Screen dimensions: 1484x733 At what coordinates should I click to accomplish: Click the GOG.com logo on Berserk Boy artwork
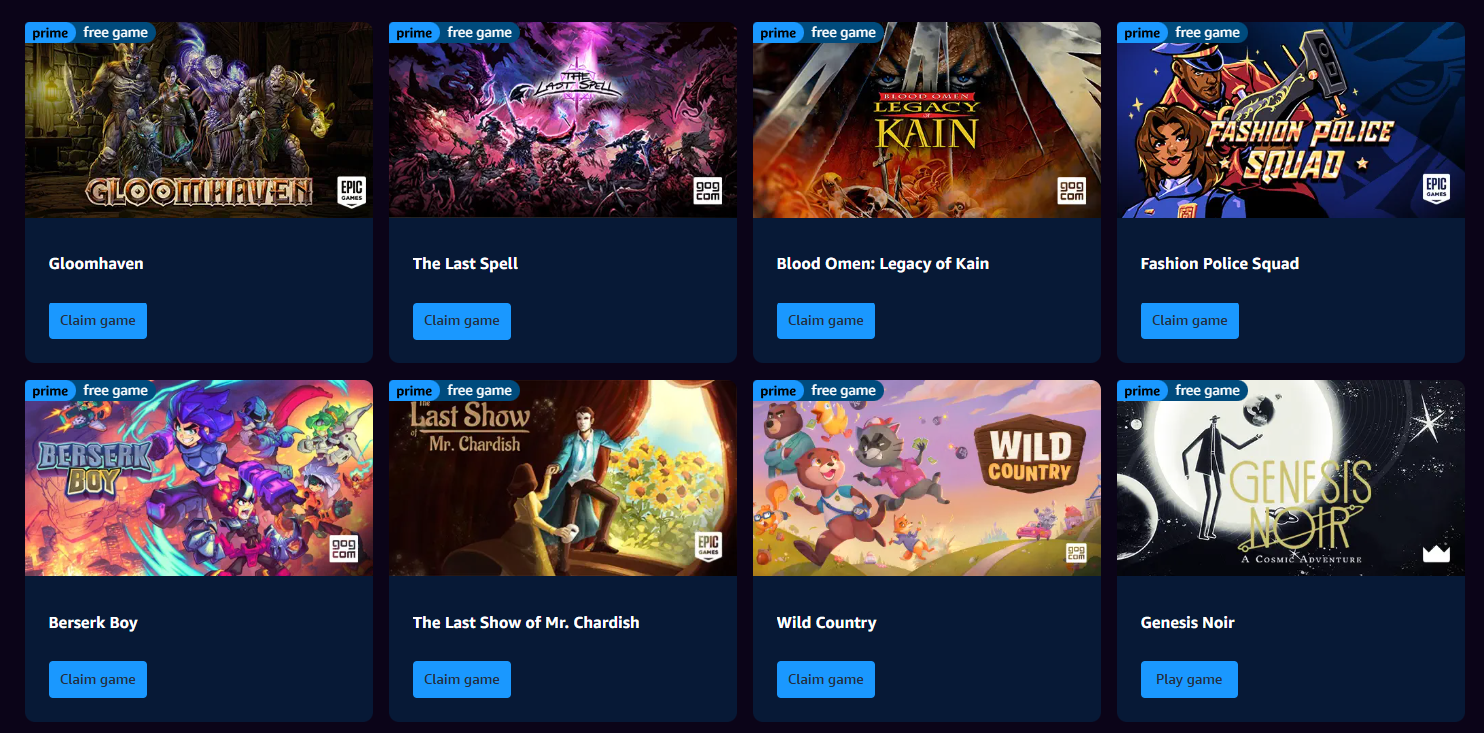click(344, 548)
